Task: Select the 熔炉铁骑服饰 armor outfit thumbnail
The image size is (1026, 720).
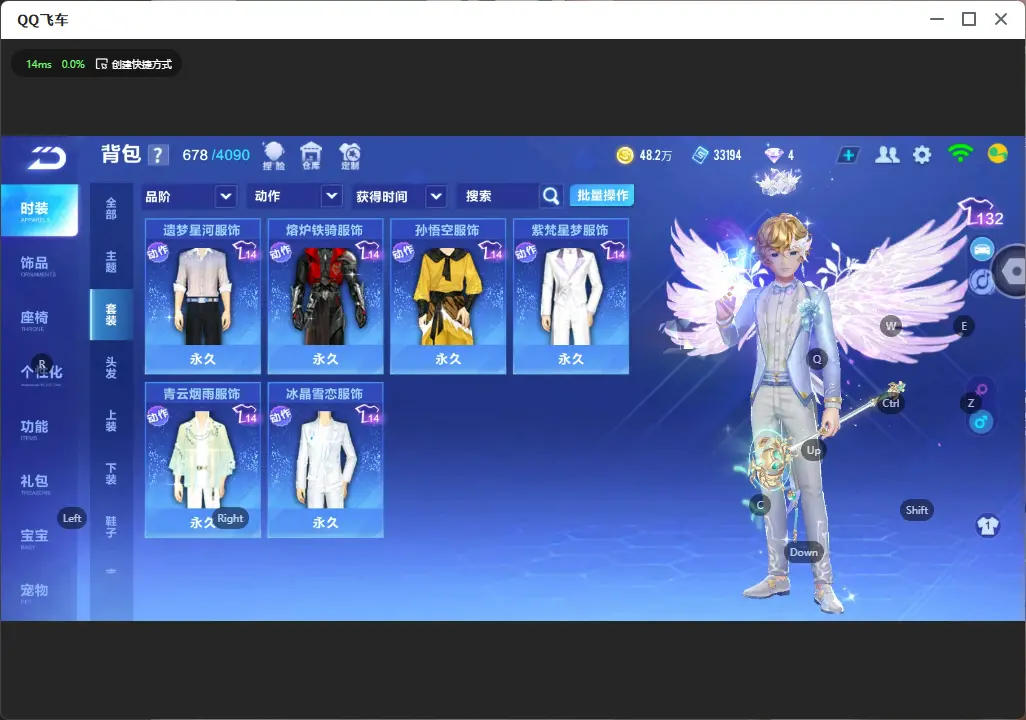Action: tap(325, 296)
